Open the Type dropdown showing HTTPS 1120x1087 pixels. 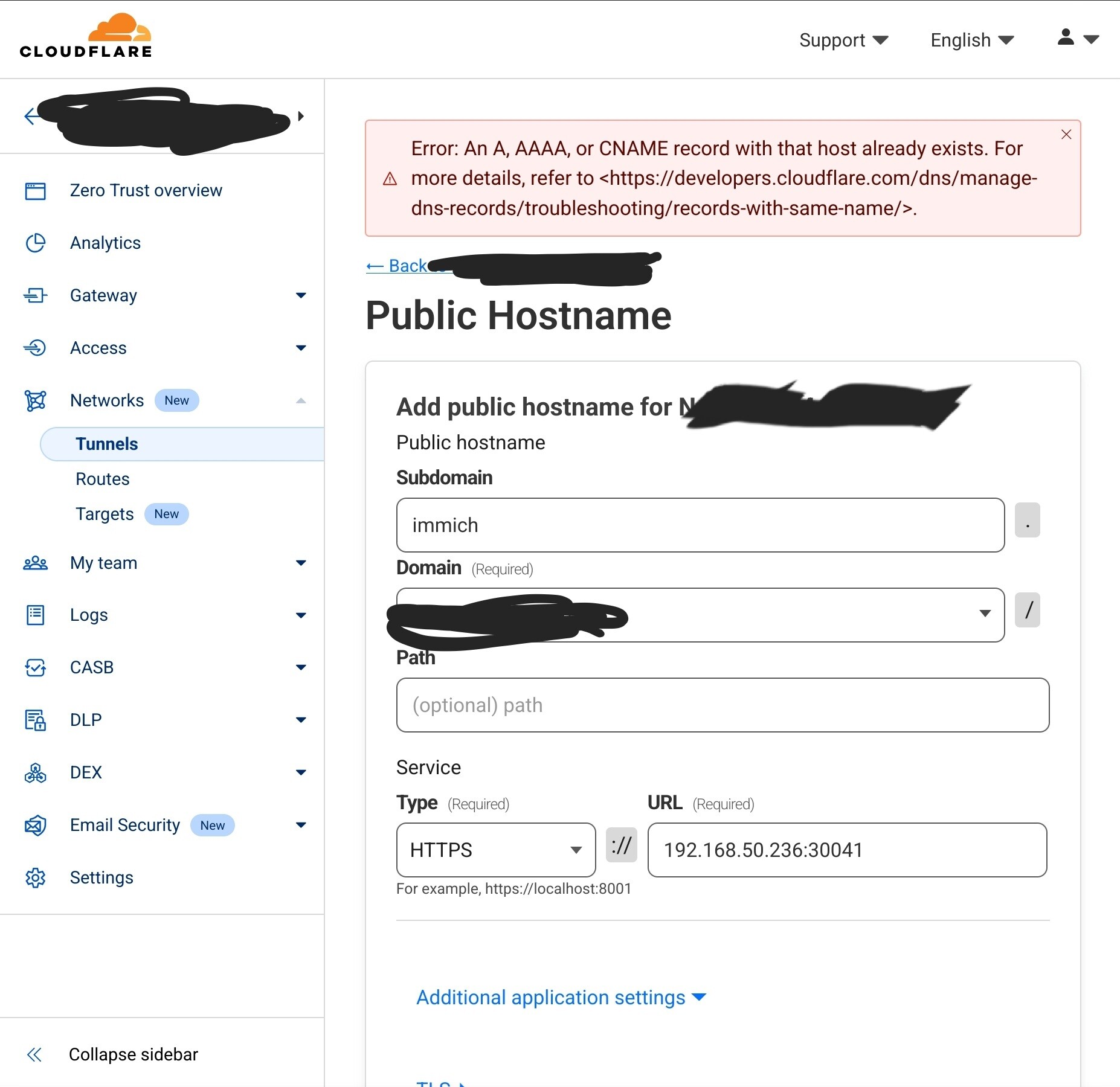(x=496, y=850)
